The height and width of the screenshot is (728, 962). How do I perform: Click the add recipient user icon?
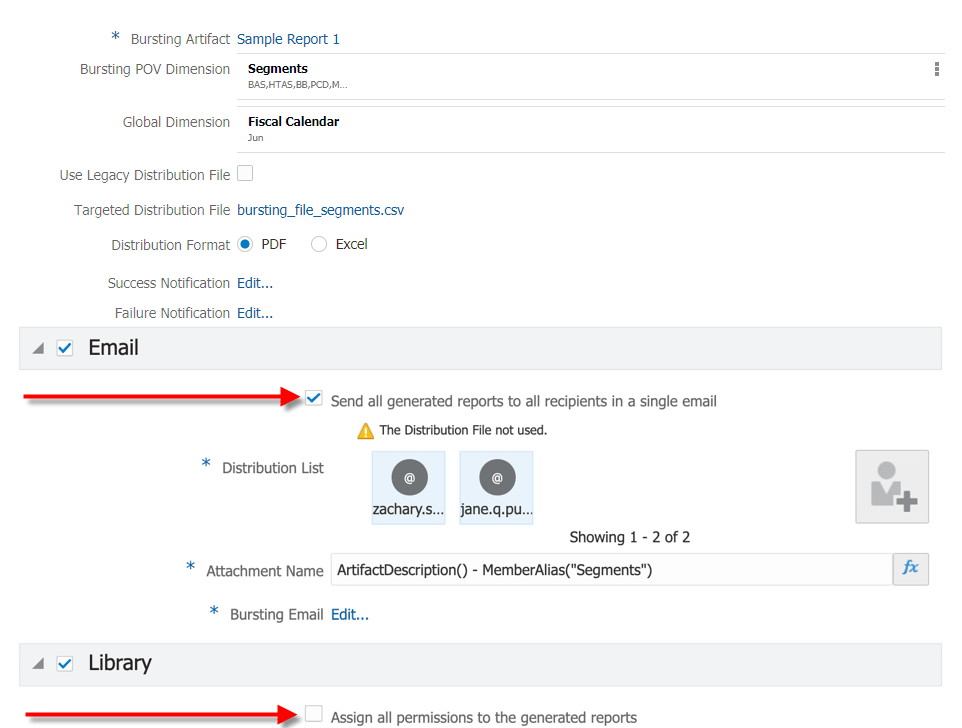pyautogui.click(x=891, y=487)
